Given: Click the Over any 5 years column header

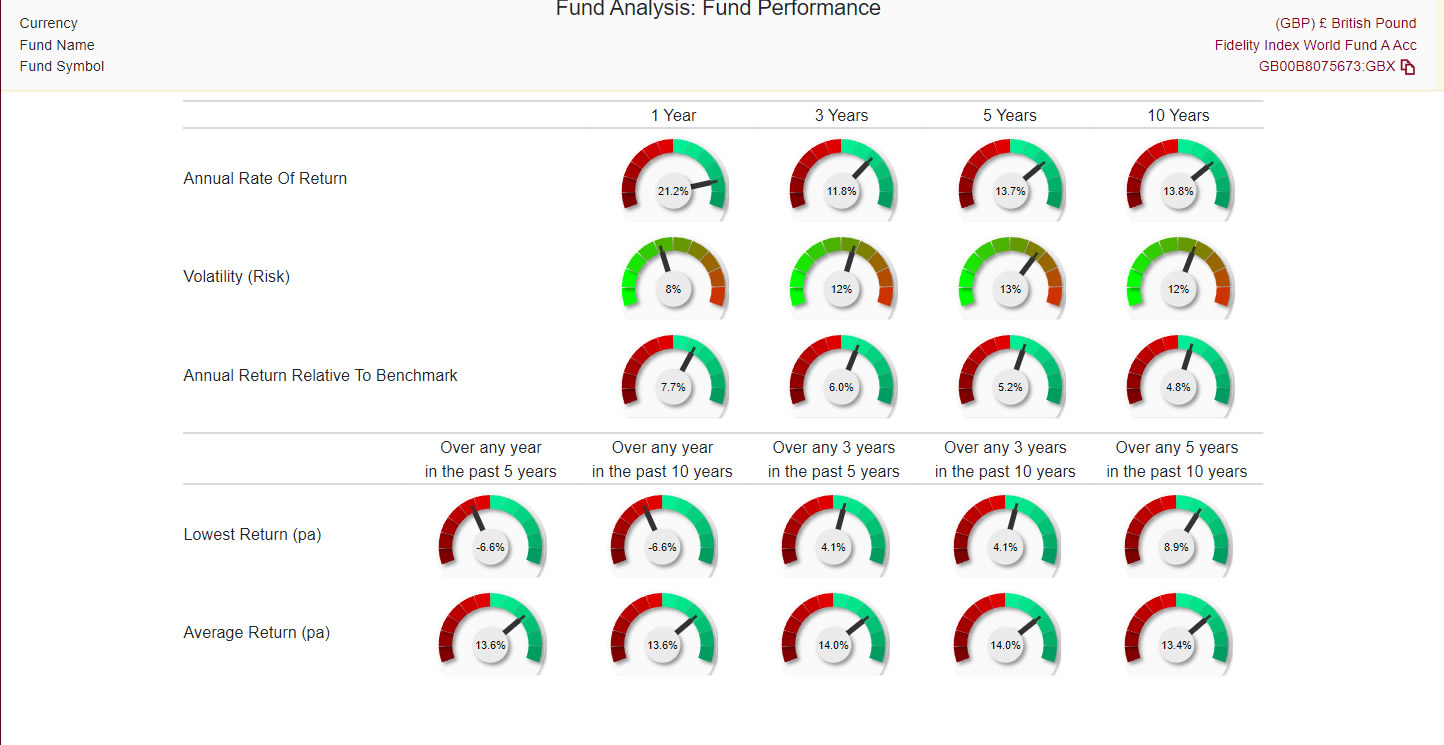Looking at the screenshot, I should (1176, 459).
